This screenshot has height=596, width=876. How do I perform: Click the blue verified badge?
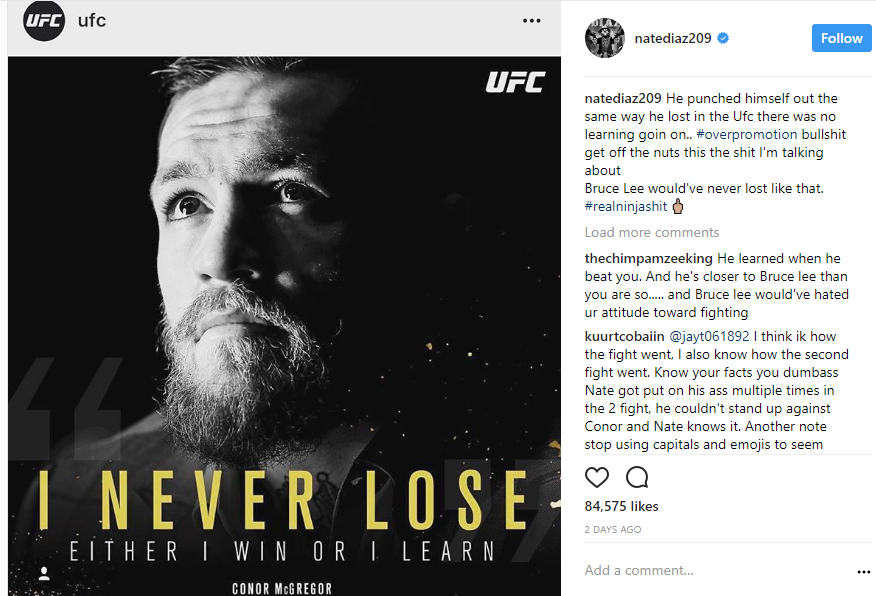[723, 38]
